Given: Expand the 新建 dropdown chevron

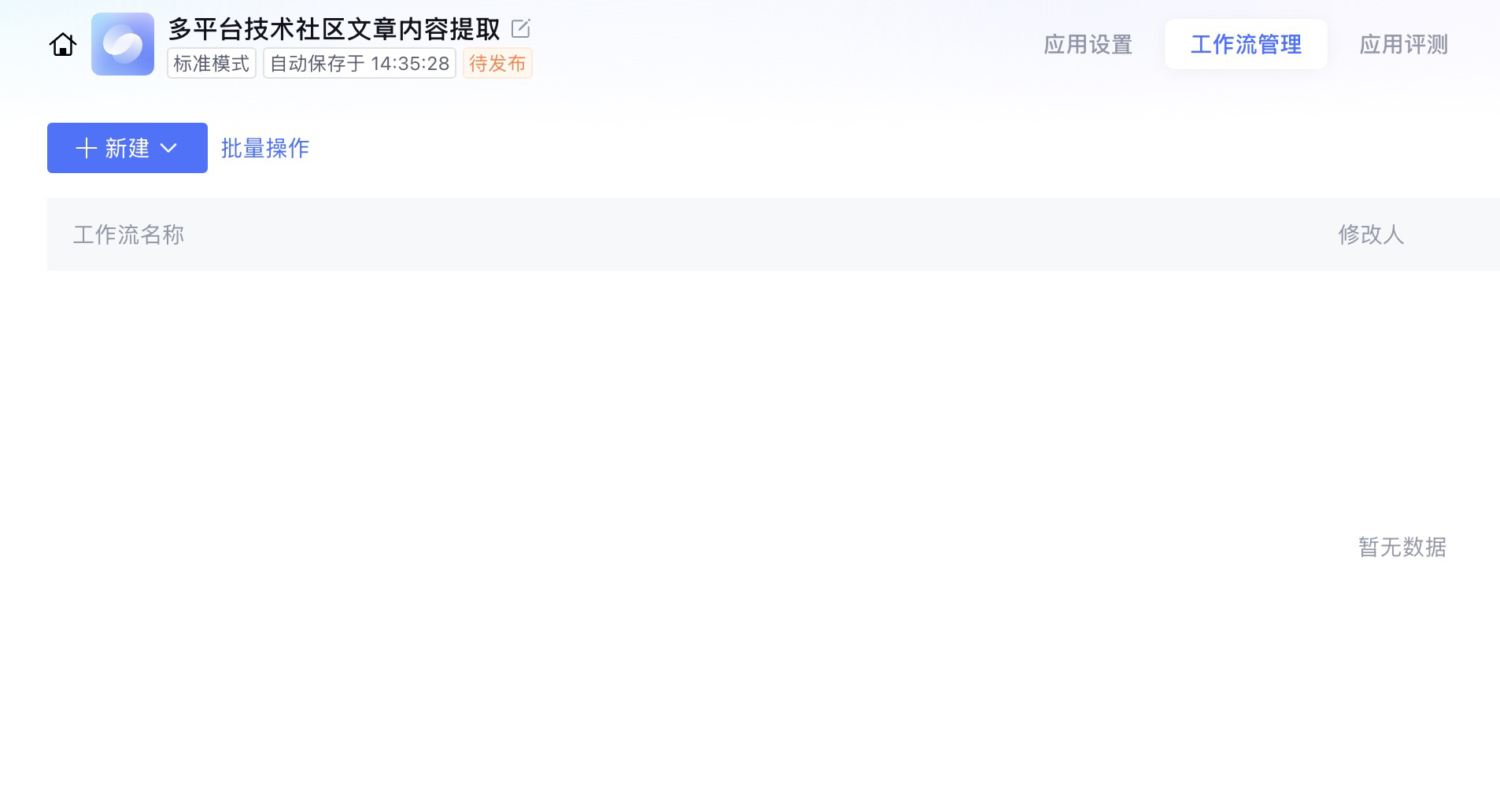Looking at the screenshot, I should 168,148.
